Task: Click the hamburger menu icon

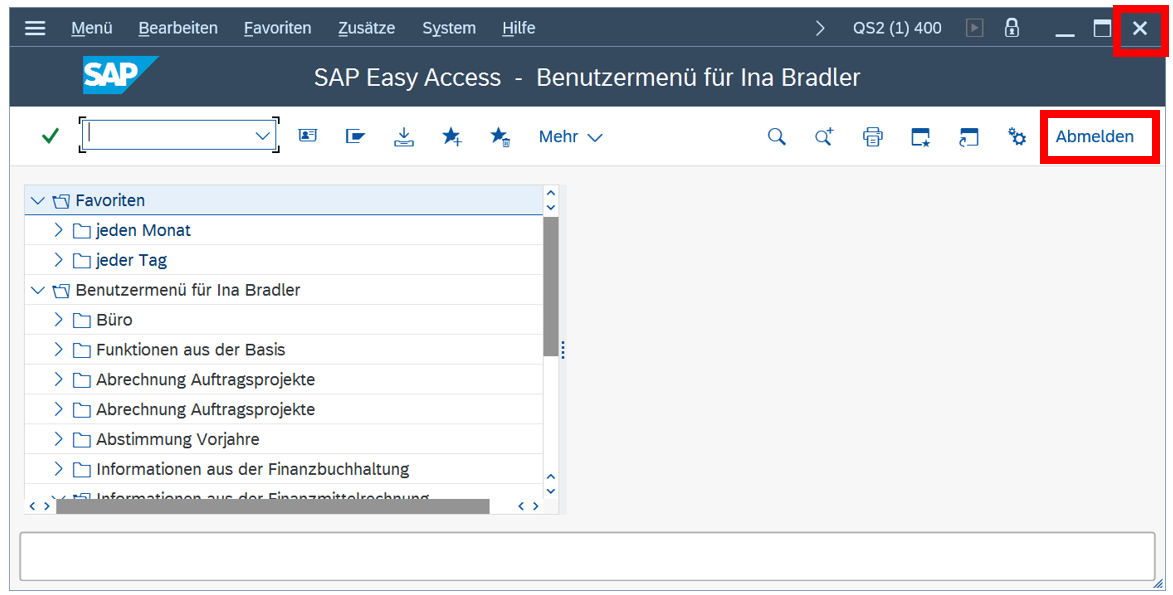Action: click(35, 28)
